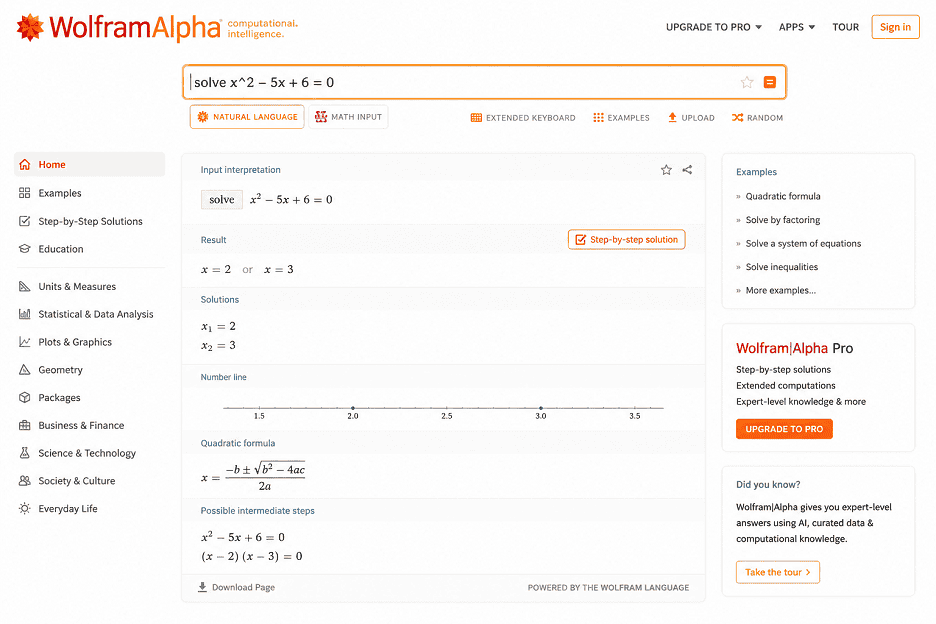Click the Take the tour button

click(x=777, y=572)
